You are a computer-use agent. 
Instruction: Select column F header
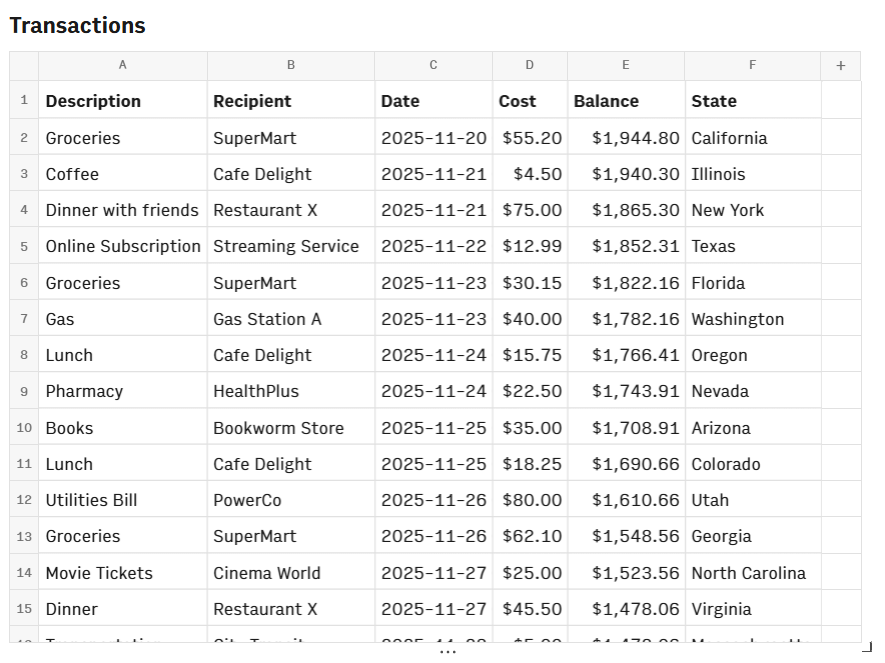(752, 66)
